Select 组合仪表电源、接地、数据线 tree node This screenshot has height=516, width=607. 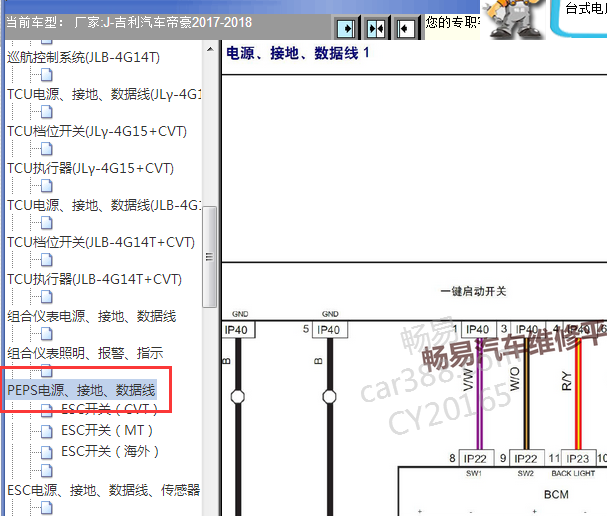92,316
